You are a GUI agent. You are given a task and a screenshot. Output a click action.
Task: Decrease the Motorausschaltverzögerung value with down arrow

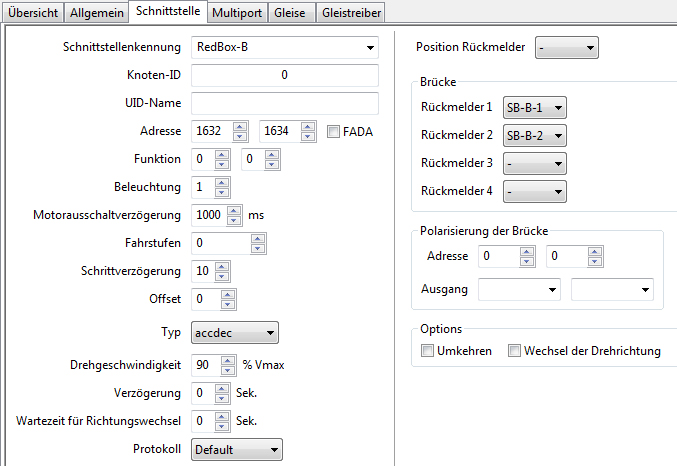point(233,219)
